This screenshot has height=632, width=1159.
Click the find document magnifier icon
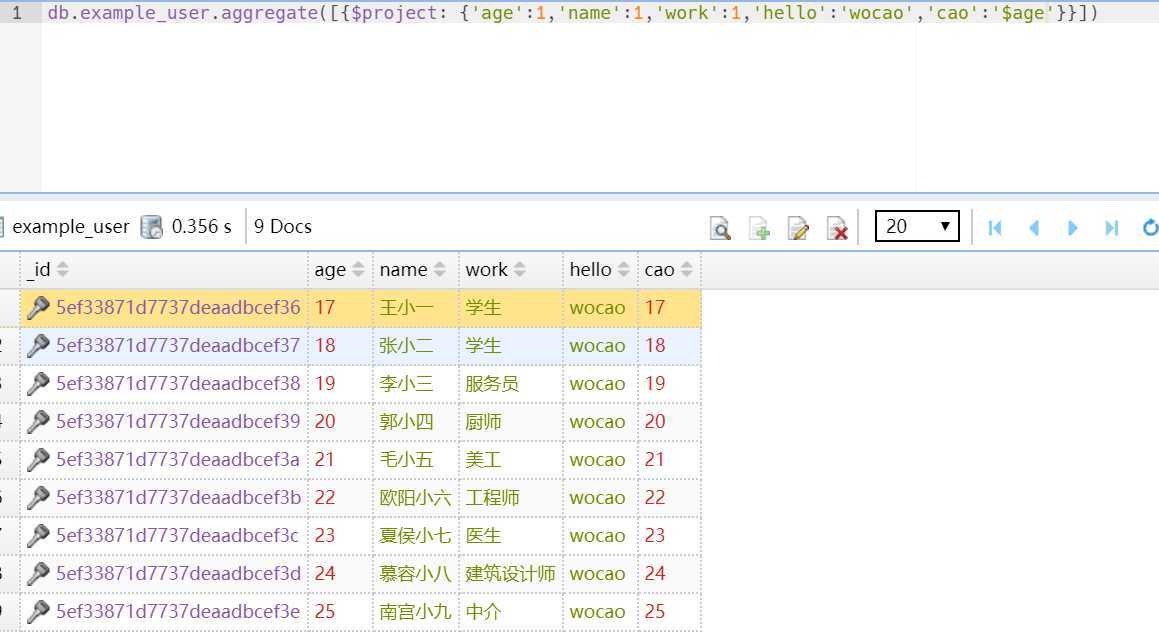720,228
